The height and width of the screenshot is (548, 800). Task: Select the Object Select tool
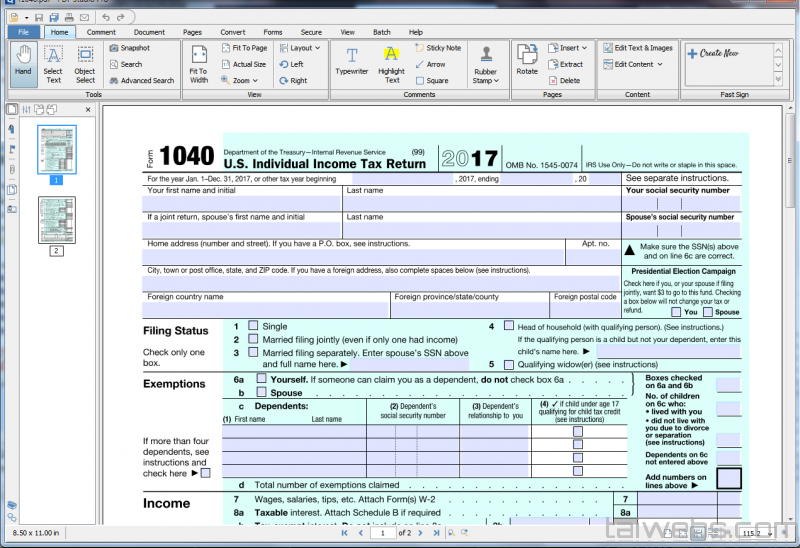85,61
